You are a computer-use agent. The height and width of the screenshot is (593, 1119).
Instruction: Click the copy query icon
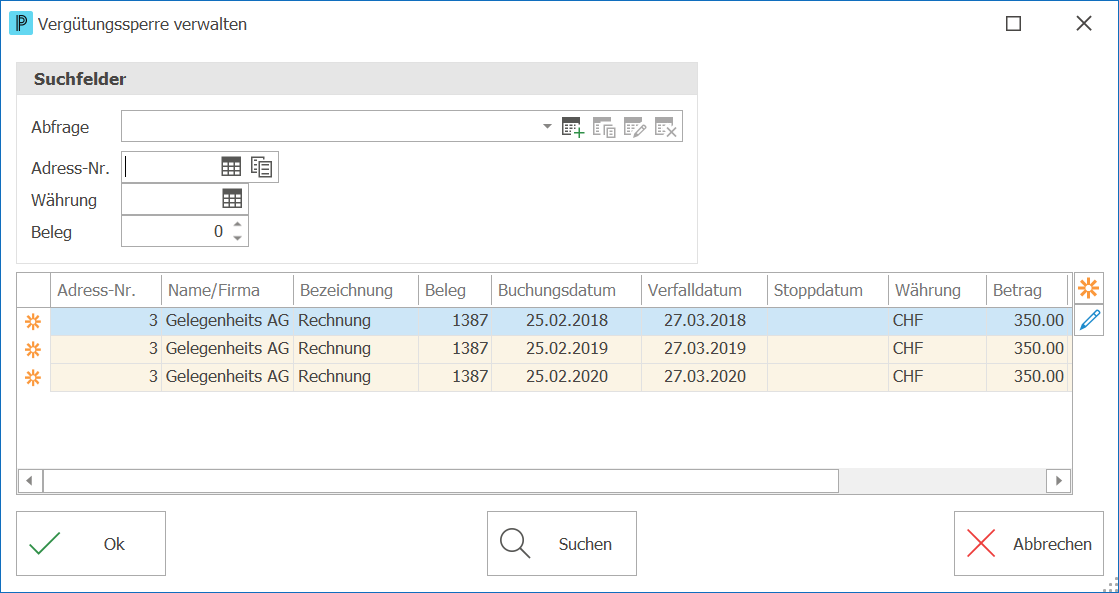604,127
